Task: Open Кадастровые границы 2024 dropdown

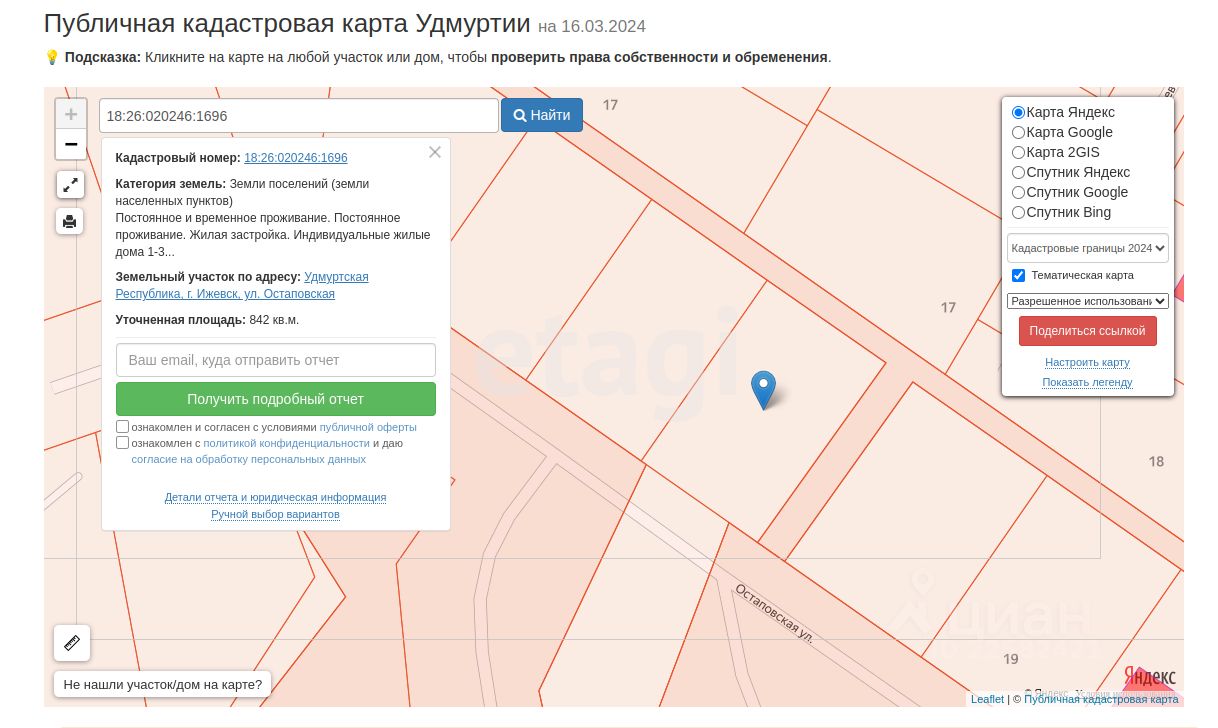Action: [x=1088, y=247]
